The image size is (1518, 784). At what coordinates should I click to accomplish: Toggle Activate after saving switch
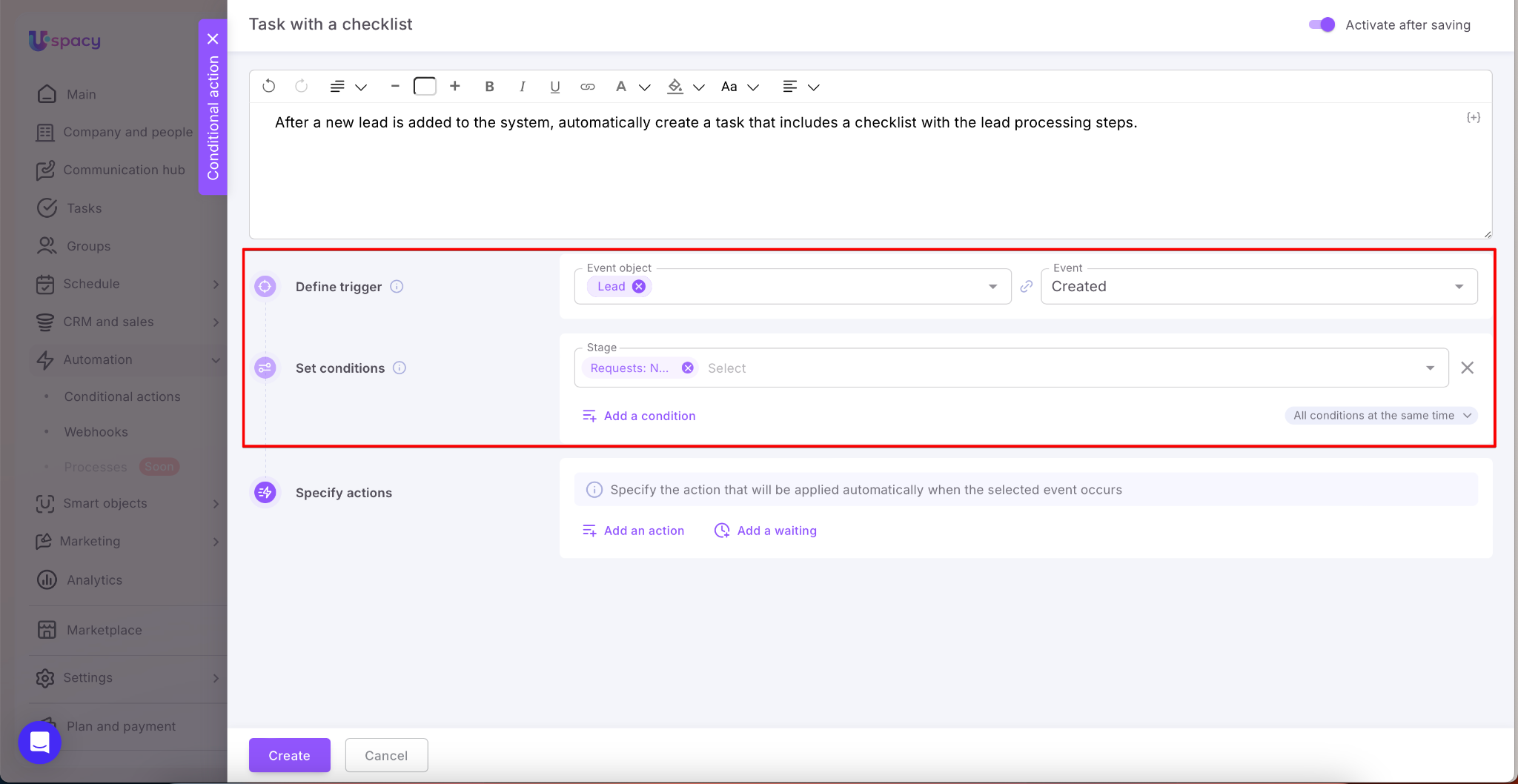(1322, 25)
